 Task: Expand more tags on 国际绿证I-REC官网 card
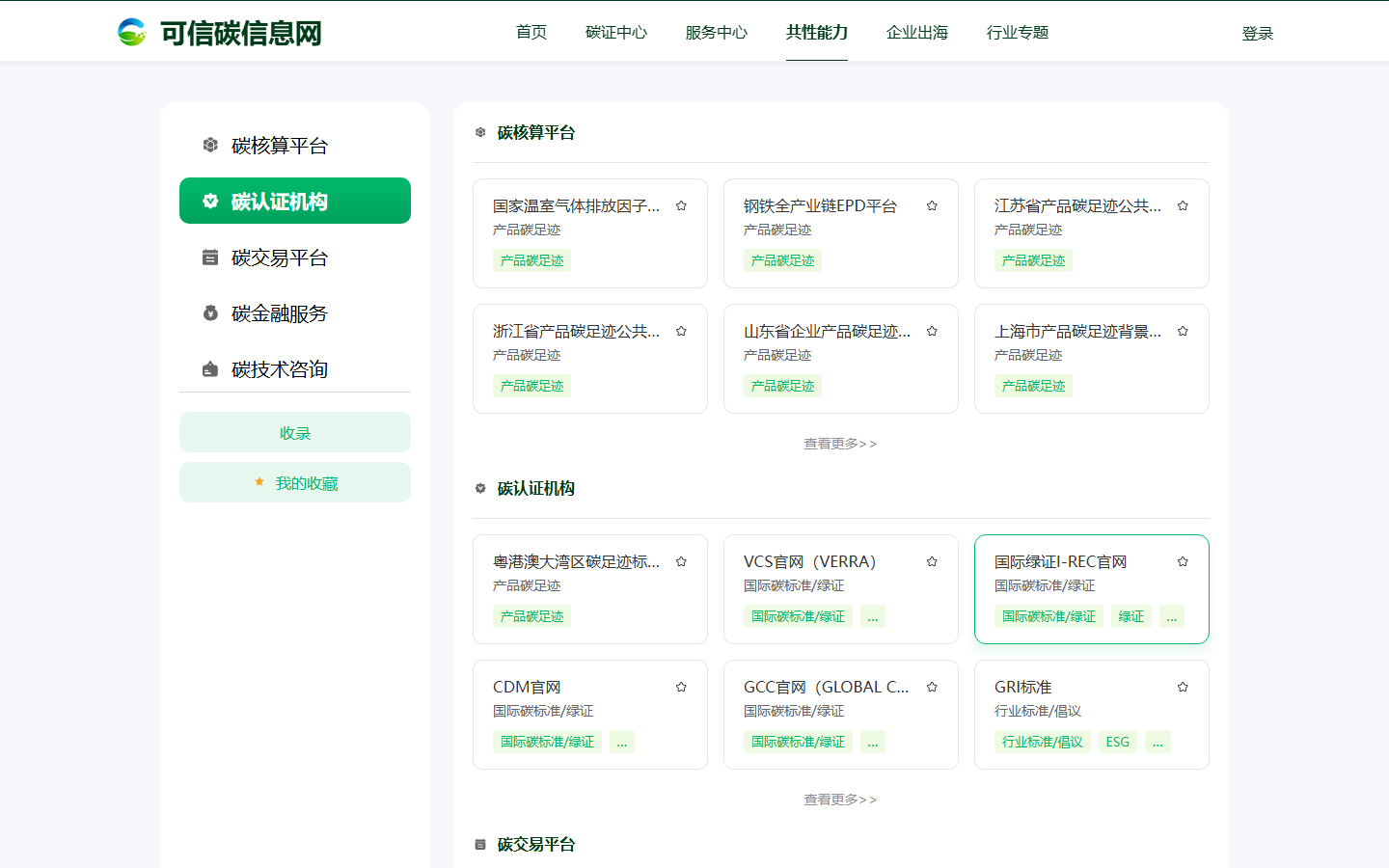click(x=1172, y=616)
